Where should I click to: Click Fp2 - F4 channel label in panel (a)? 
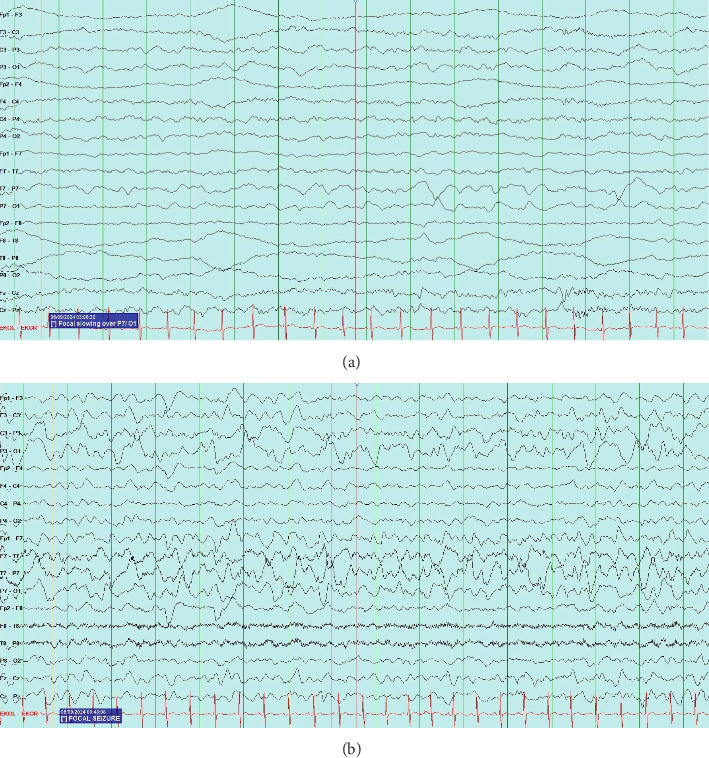12,84
